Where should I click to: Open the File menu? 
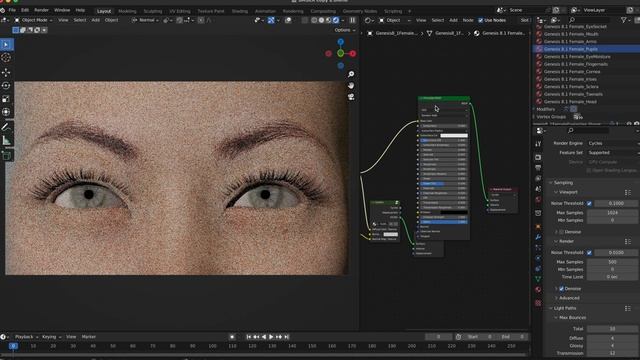click(12, 10)
